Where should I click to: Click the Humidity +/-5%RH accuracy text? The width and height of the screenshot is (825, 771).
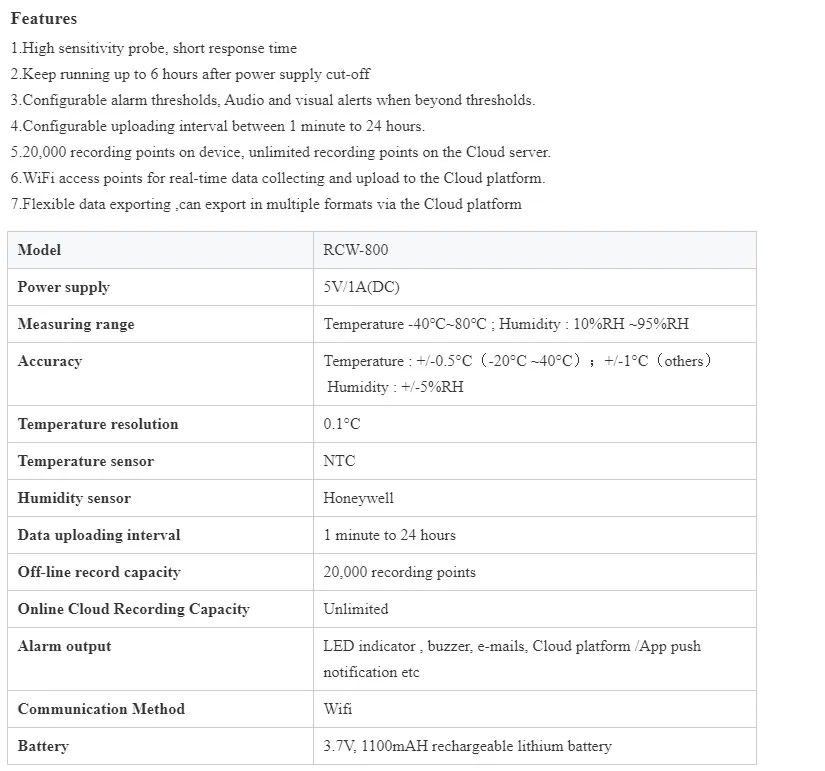click(x=395, y=387)
